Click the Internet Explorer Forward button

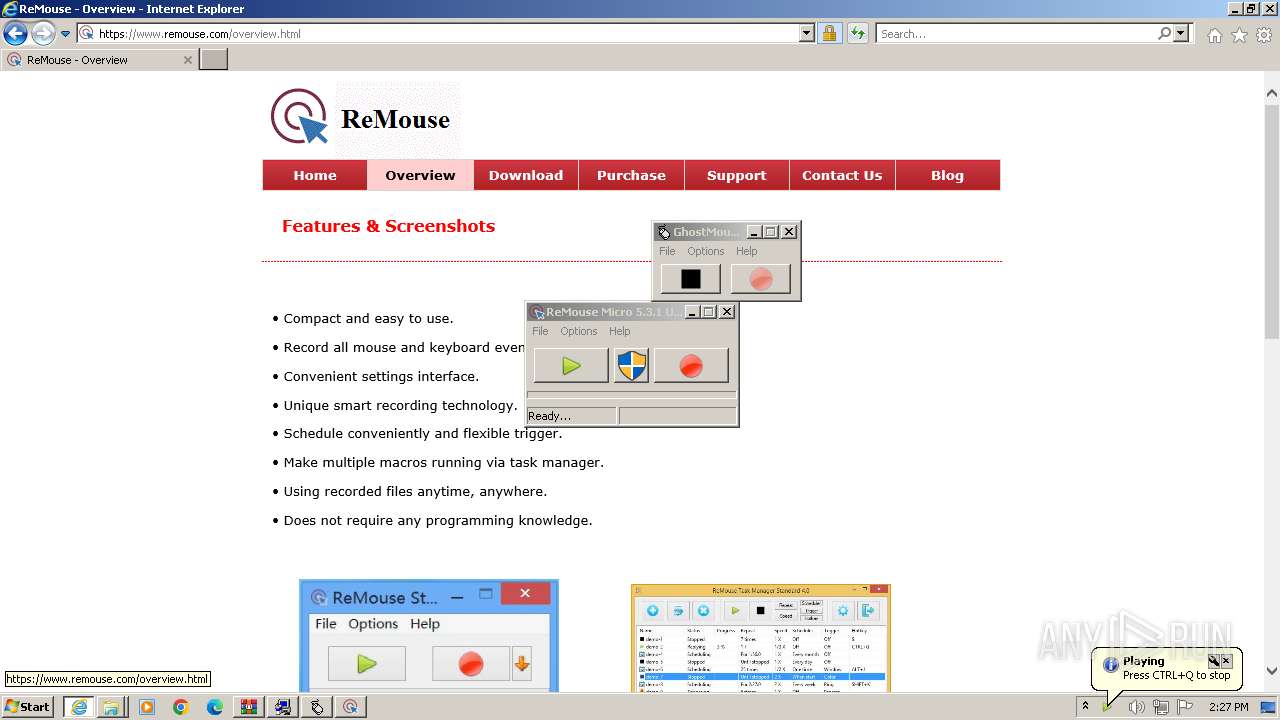pos(42,34)
